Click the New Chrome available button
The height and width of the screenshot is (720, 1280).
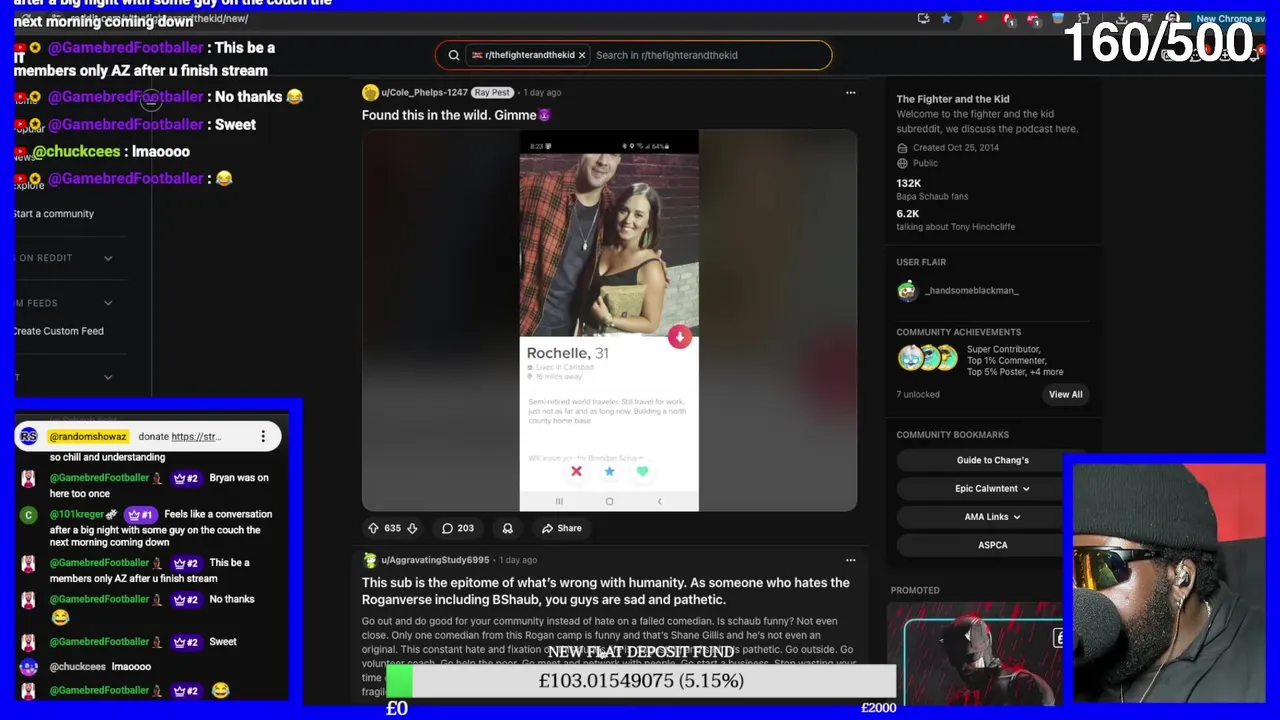1230,18
